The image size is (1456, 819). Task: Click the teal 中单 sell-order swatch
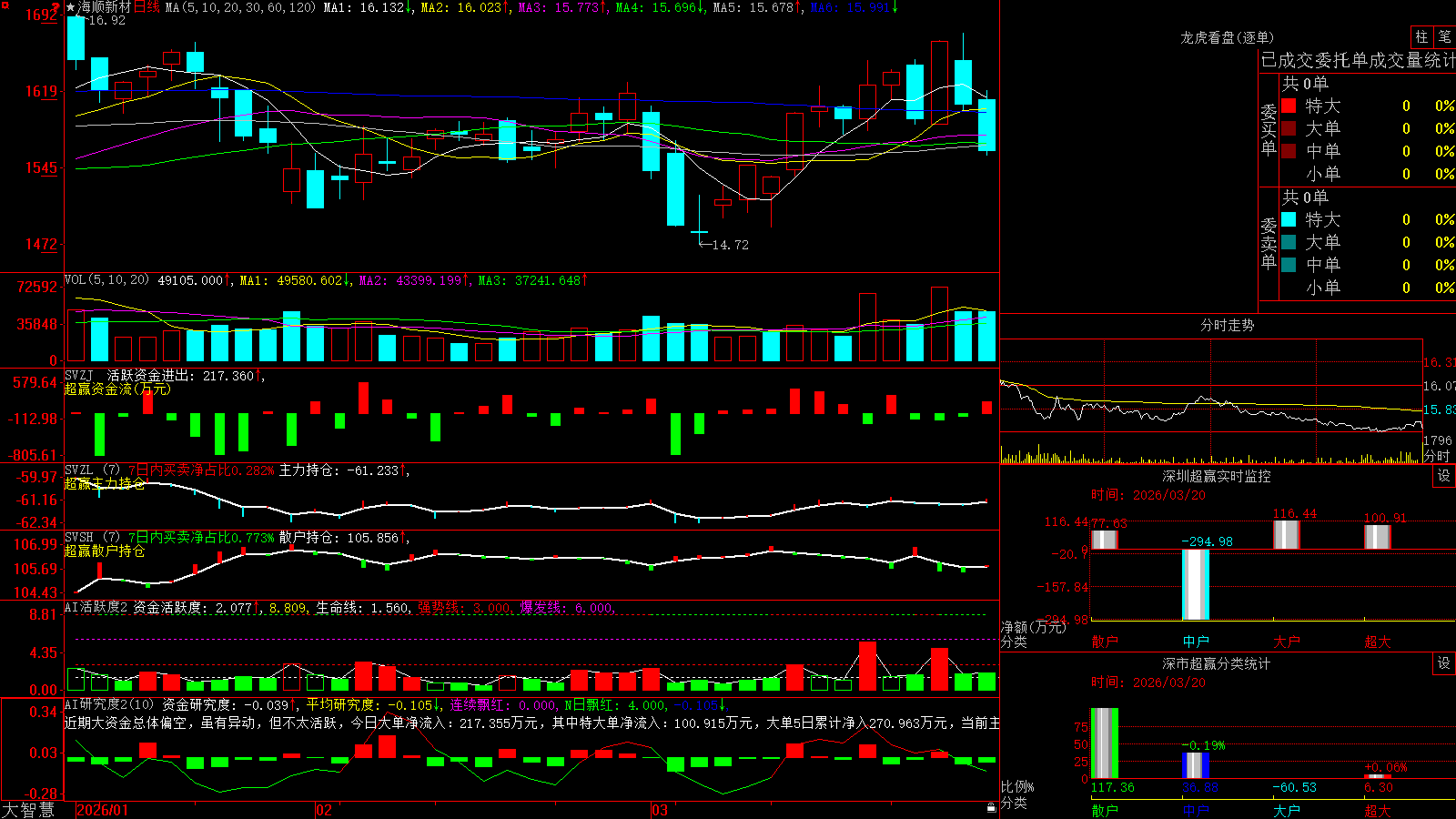coord(1289,265)
